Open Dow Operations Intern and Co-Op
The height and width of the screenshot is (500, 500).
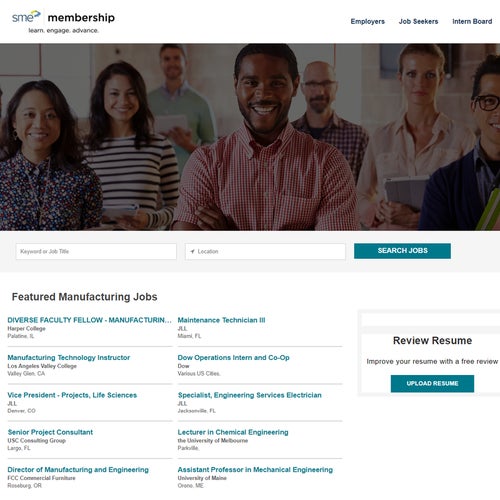(233, 358)
